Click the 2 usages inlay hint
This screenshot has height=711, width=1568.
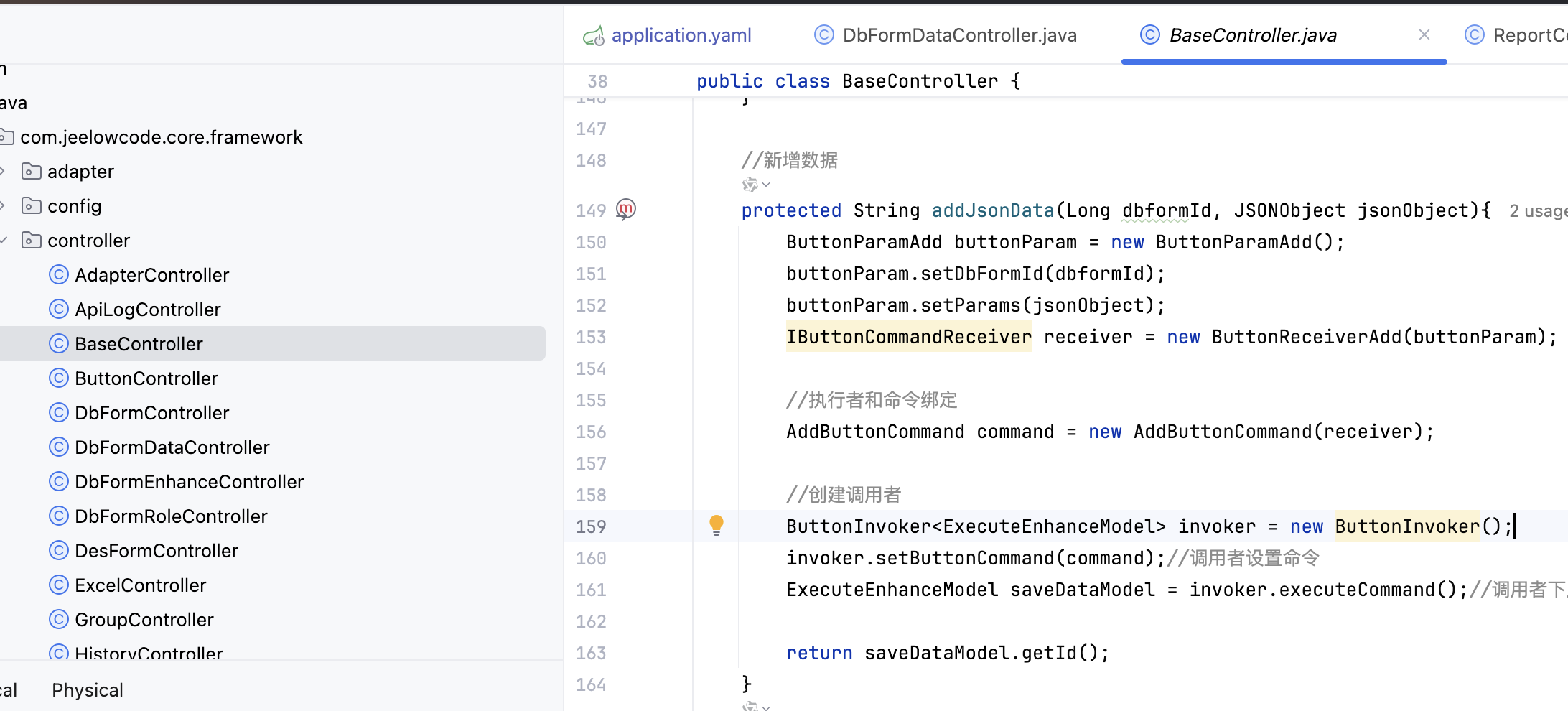(x=1538, y=211)
